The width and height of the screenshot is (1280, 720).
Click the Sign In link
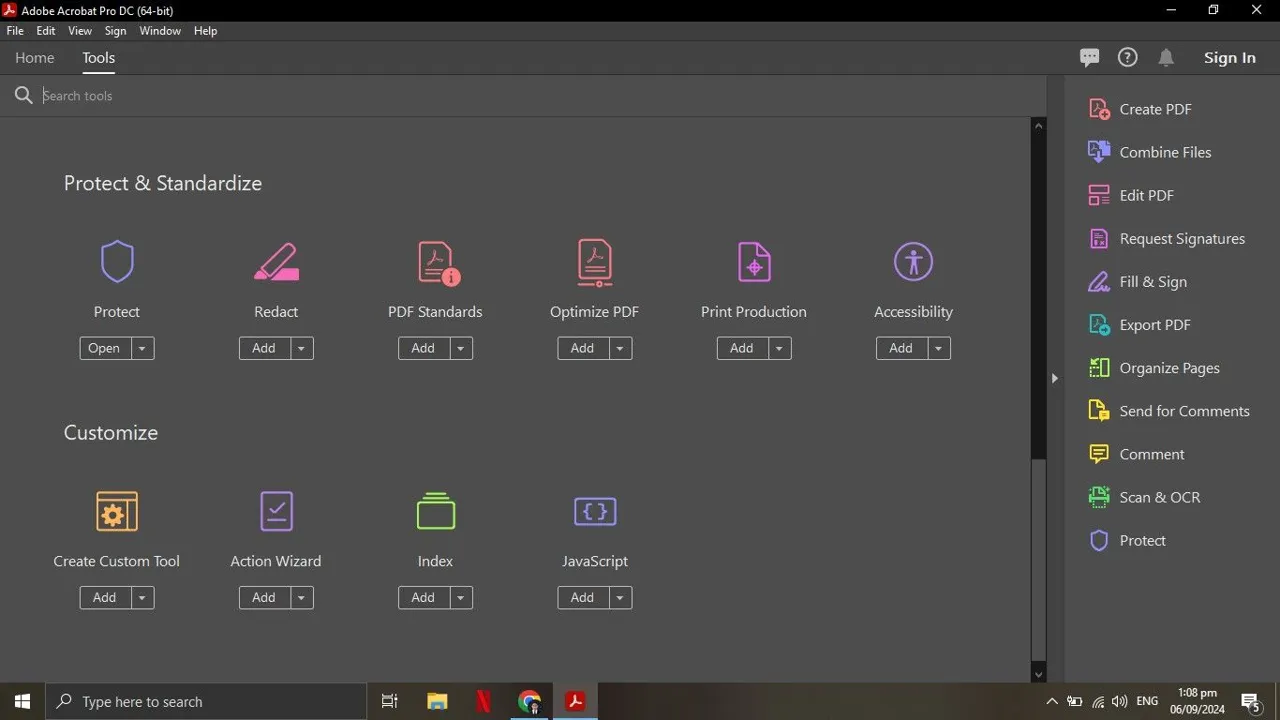click(x=1230, y=58)
